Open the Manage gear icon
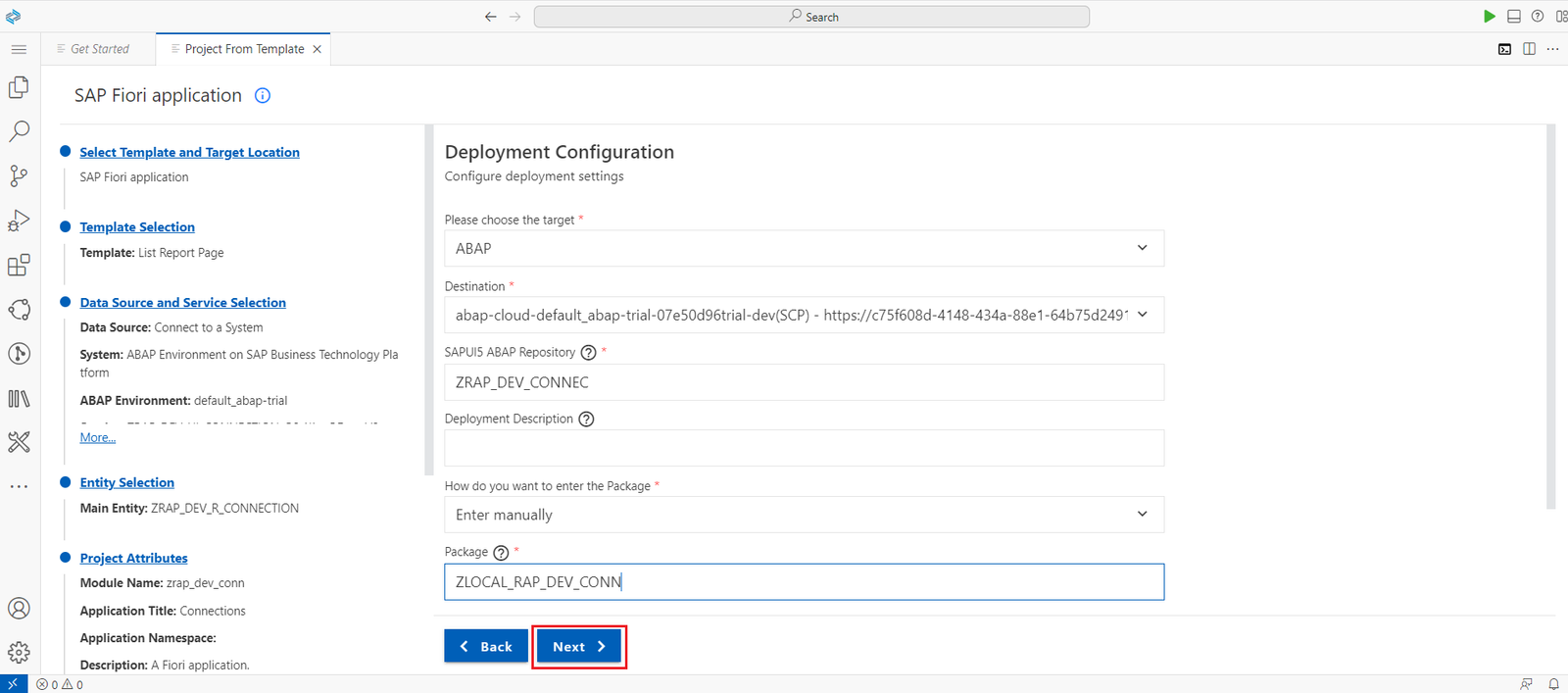 click(x=19, y=653)
